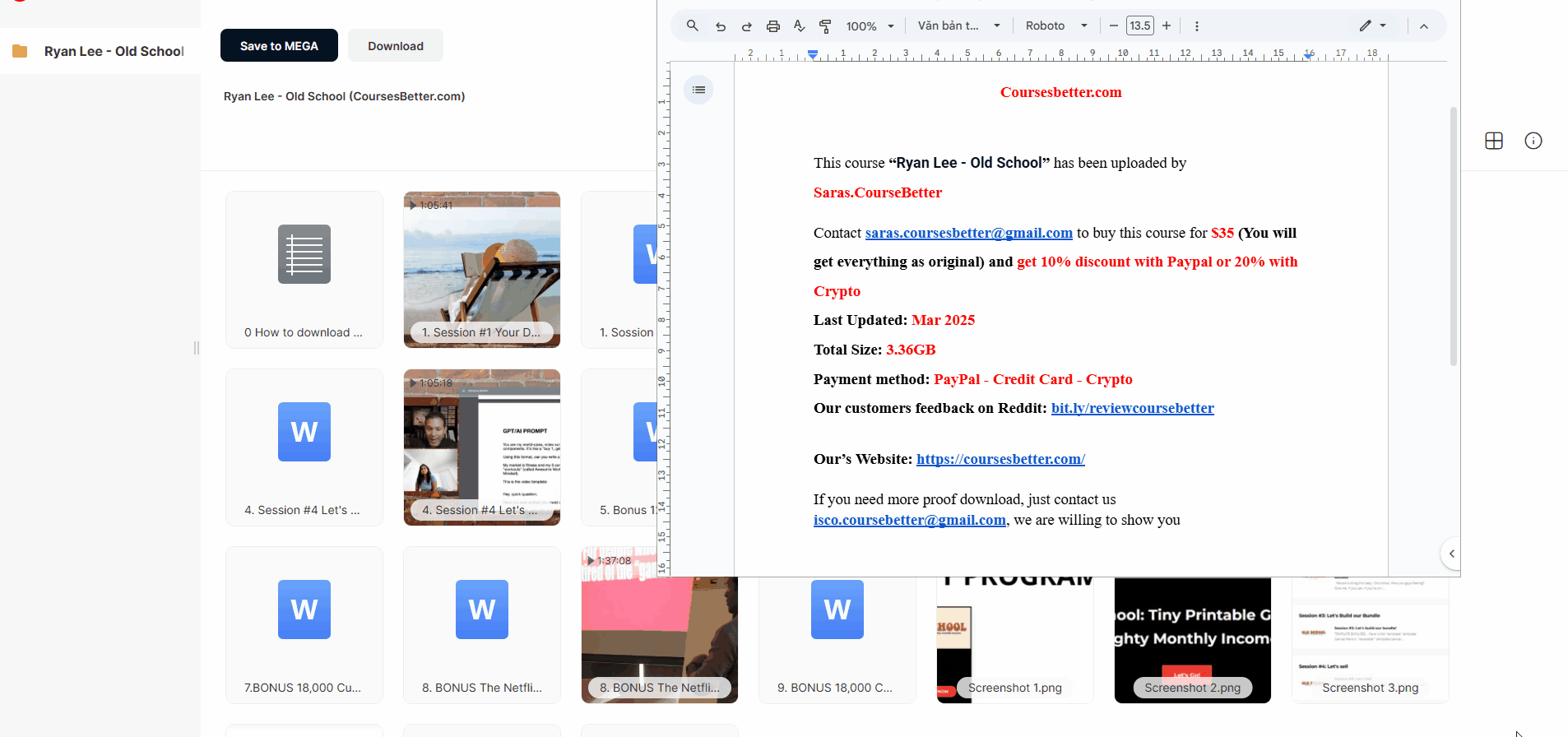Click the 'Payment method: PayPal - Credit Card - Crypto' line

(x=973, y=379)
